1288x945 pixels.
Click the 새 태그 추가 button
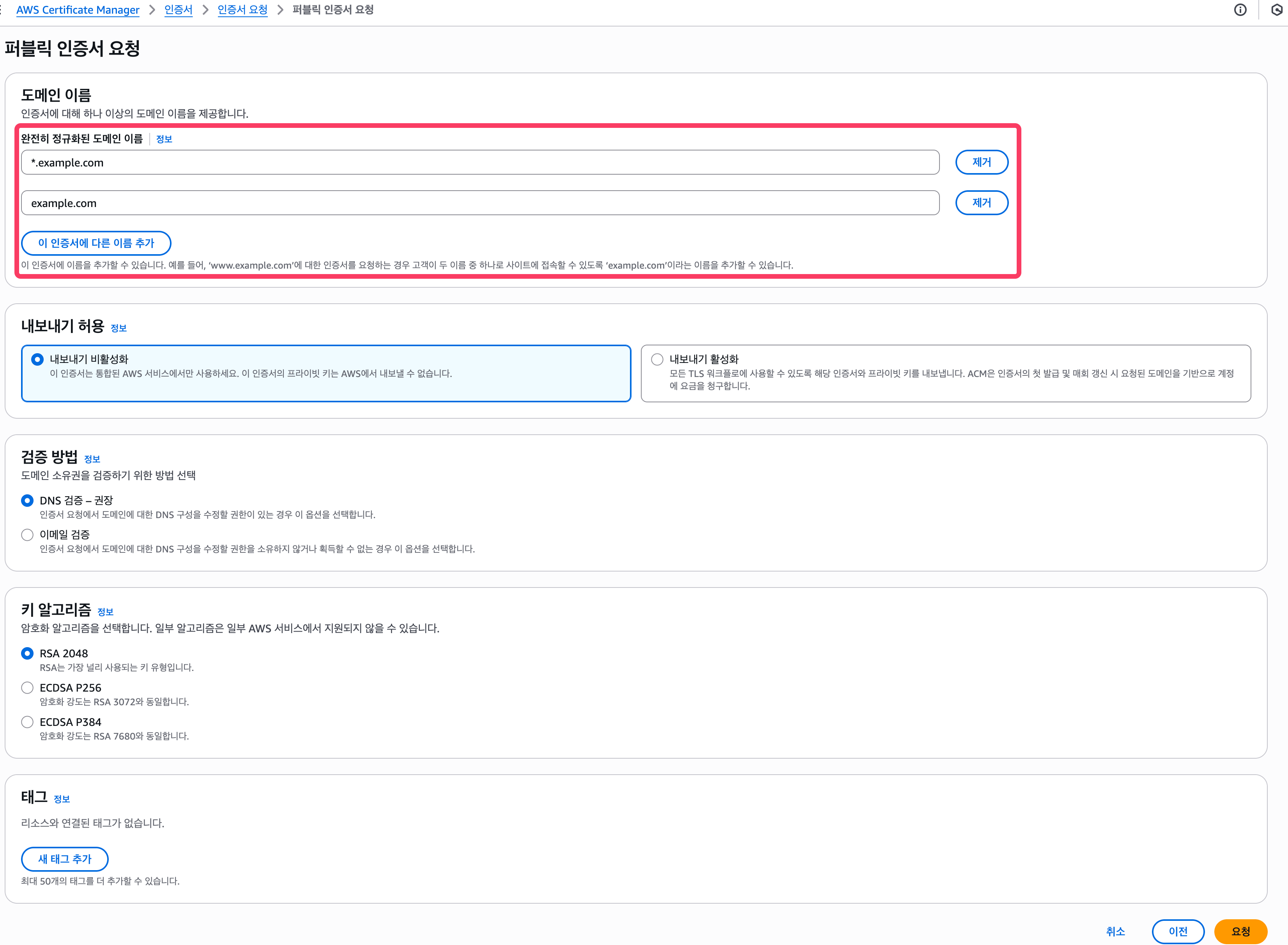point(65,858)
